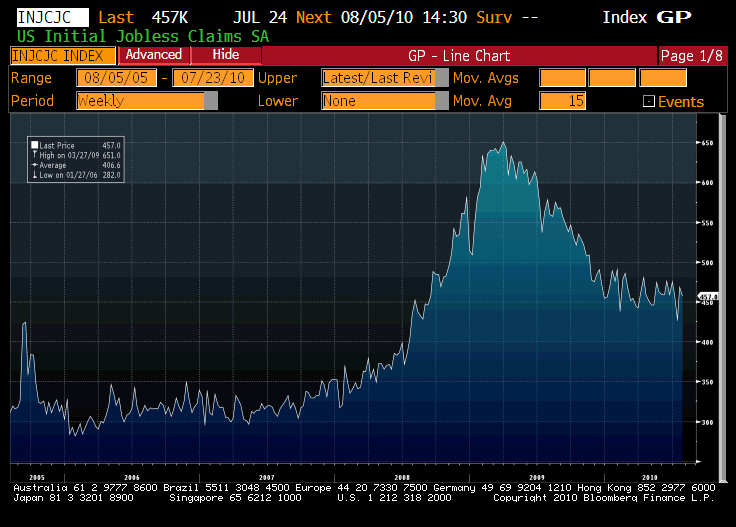Expand the Upper Latest/Last Revision dropdown

point(384,78)
